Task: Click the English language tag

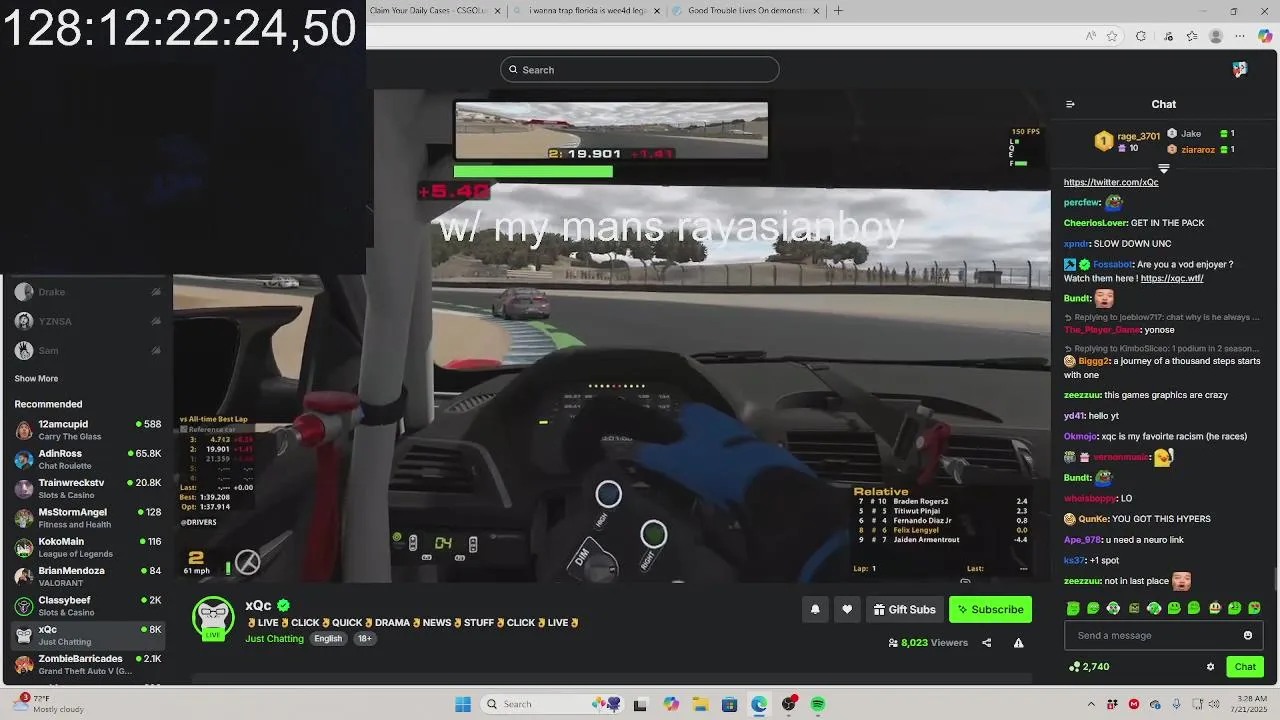Action: 328,638
